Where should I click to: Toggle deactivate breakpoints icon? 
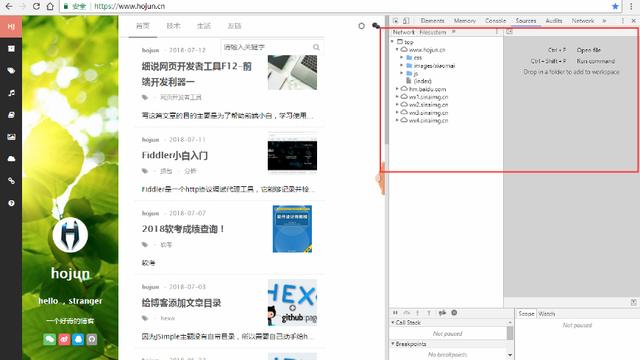pos(442,313)
